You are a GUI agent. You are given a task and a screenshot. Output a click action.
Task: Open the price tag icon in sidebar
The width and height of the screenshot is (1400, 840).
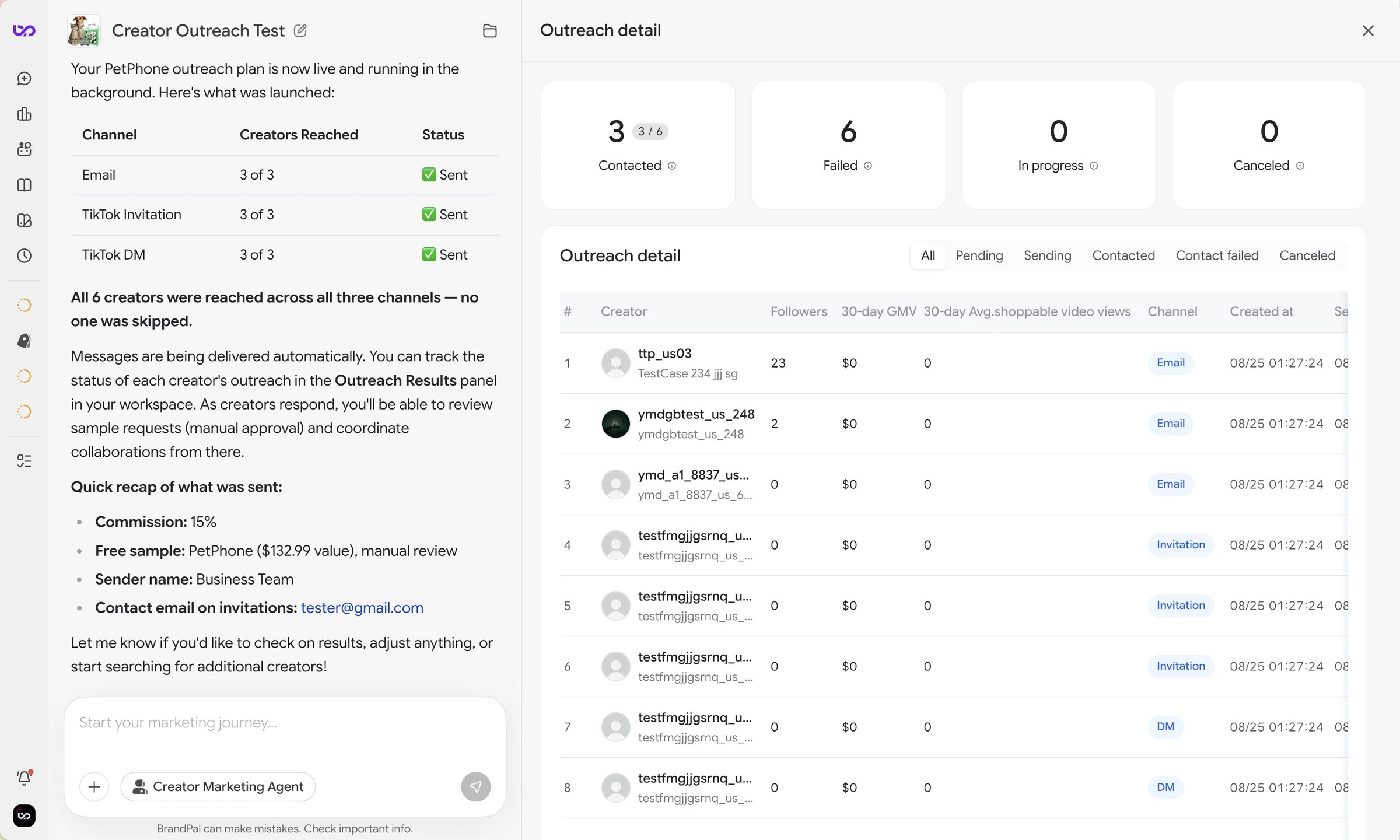coord(24,341)
